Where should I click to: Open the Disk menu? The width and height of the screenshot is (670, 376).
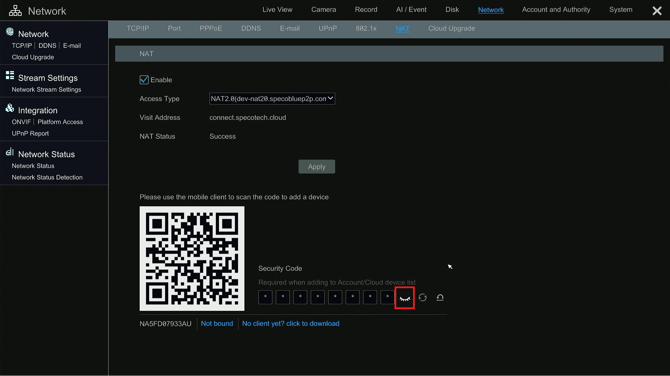click(x=452, y=9)
